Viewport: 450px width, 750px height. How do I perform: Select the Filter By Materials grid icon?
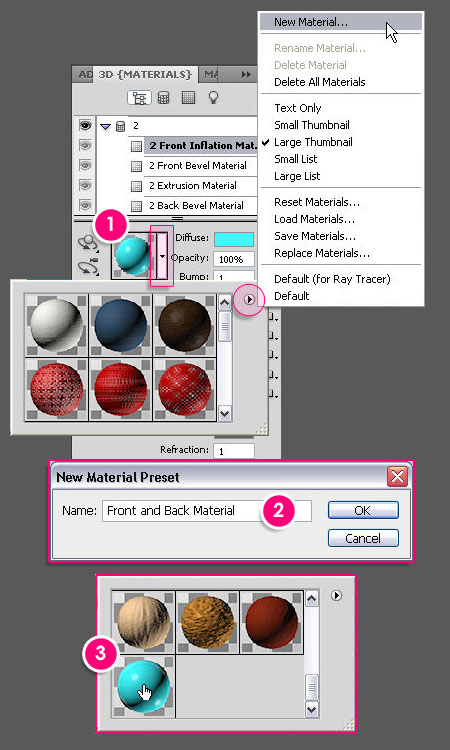[188, 98]
